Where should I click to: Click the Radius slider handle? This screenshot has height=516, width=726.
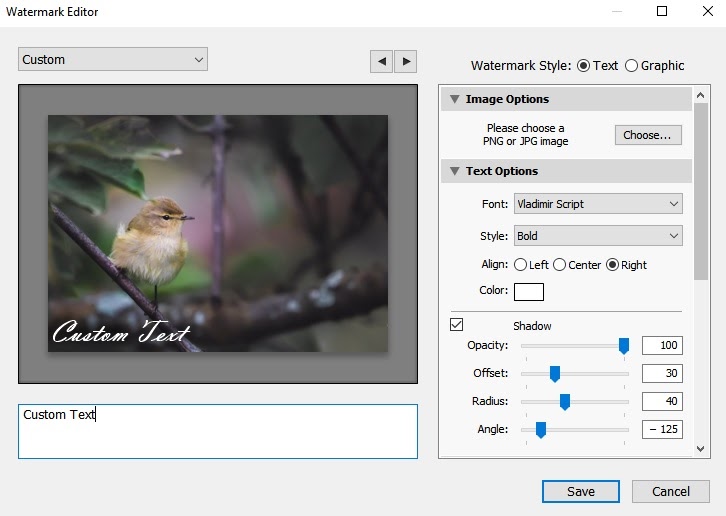(564, 402)
